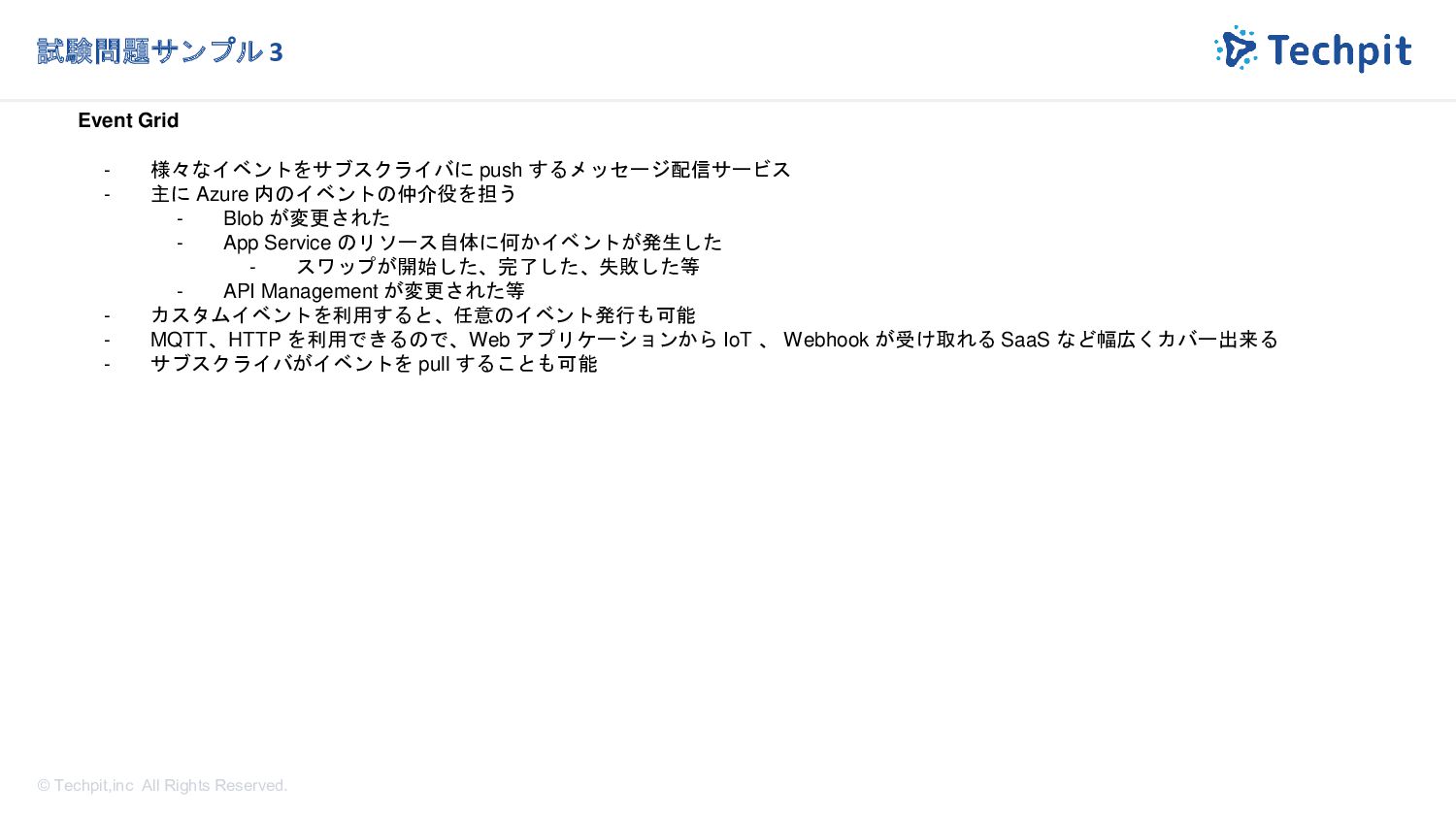
Task: Select the API Management が変更された等 line
Action: 374,291
